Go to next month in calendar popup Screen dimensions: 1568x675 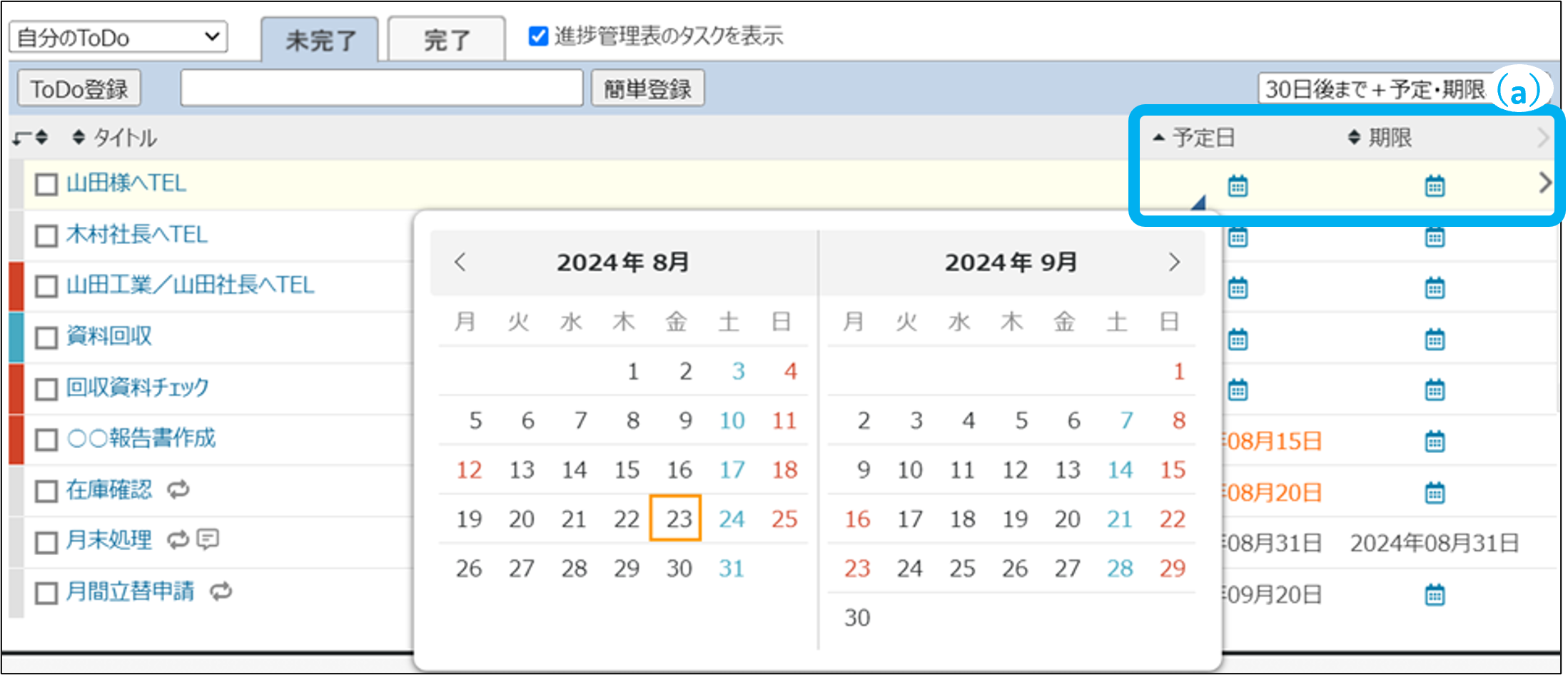click(x=1174, y=263)
